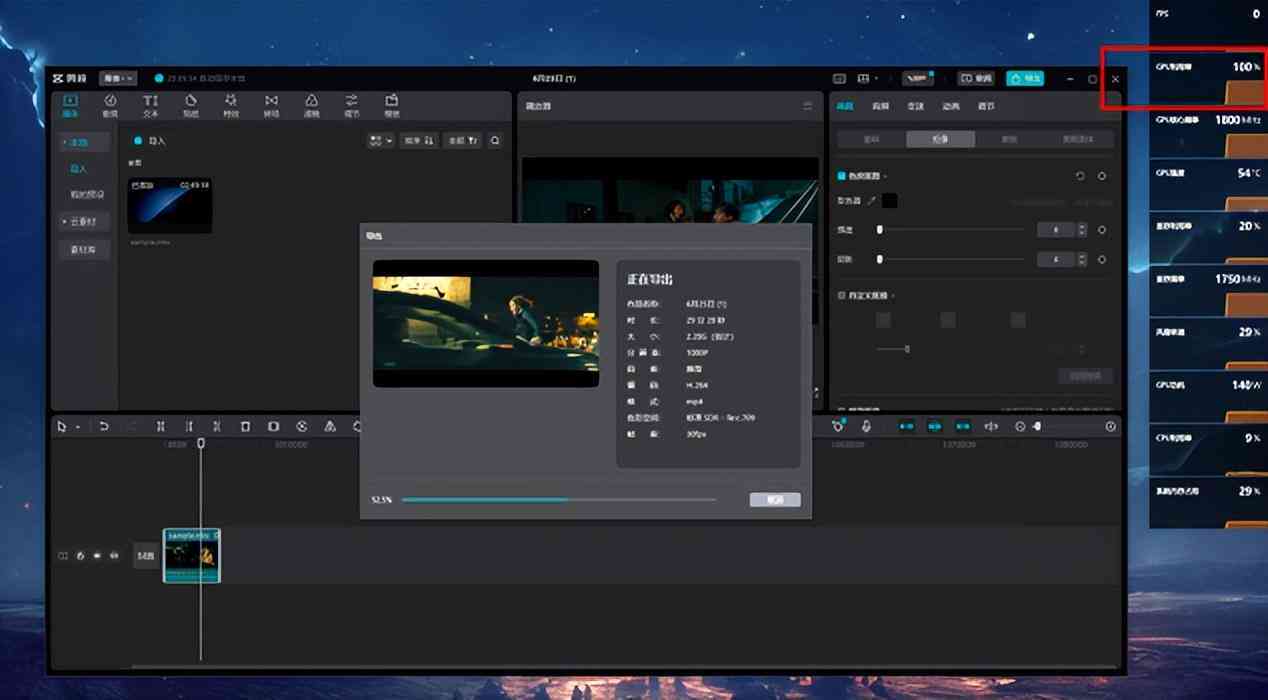Open the 排序 sort dropdown in media panel
The height and width of the screenshot is (700, 1268).
[x=418, y=141]
